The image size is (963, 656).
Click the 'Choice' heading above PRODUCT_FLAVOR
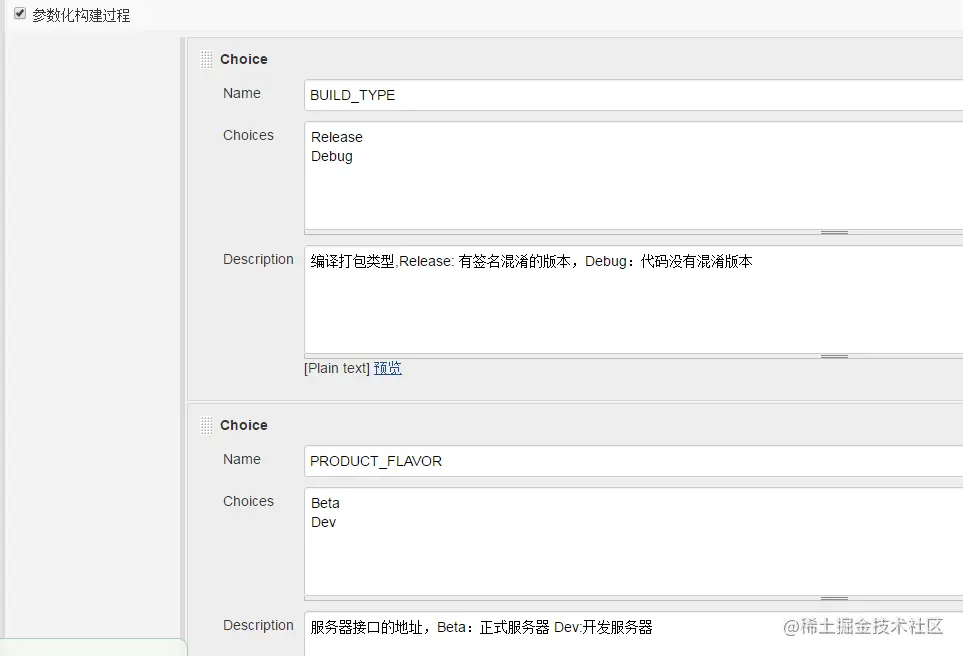244,425
